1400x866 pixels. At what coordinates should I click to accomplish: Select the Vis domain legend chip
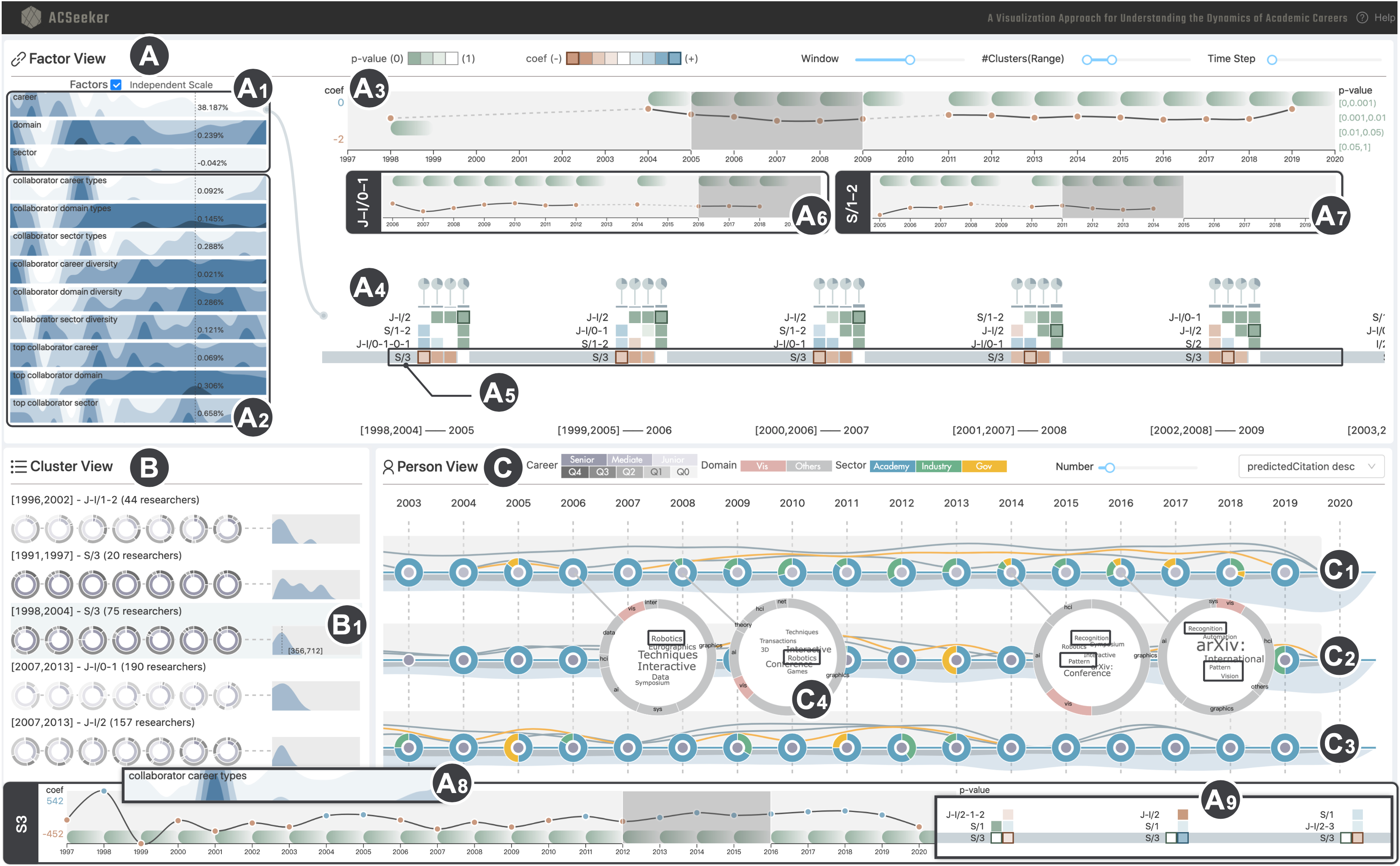(762, 466)
